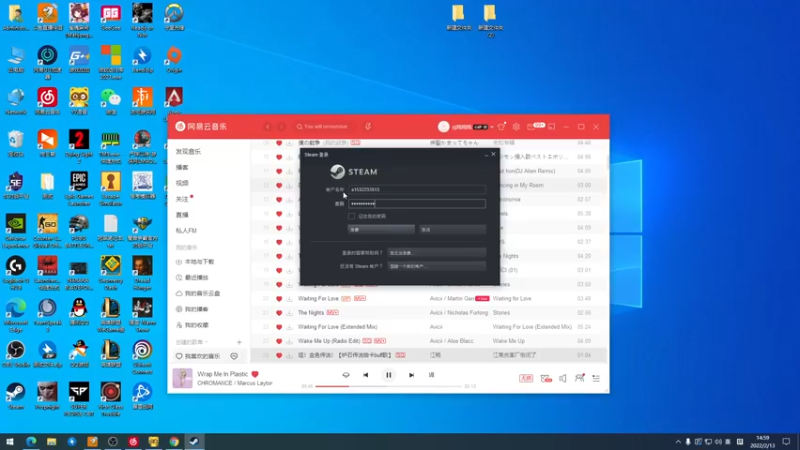Image resolution: width=800 pixels, height=450 pixels.
Task: Click artist 'Avicii / Nicholas Furlong'
Action: [459, 313]
